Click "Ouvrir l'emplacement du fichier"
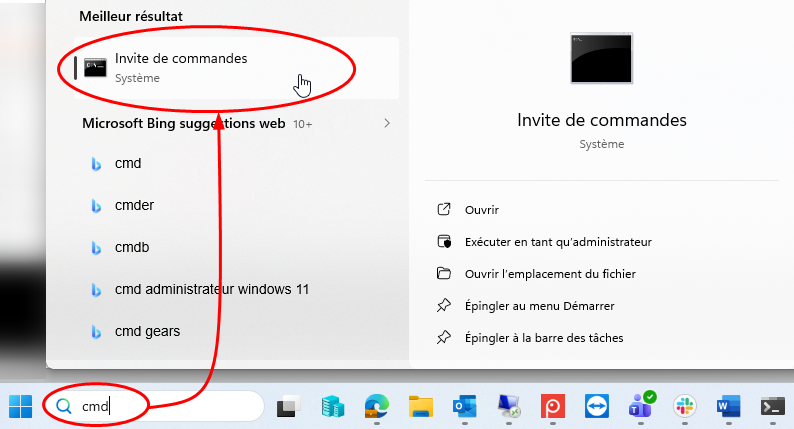 [x=550, y=274]
